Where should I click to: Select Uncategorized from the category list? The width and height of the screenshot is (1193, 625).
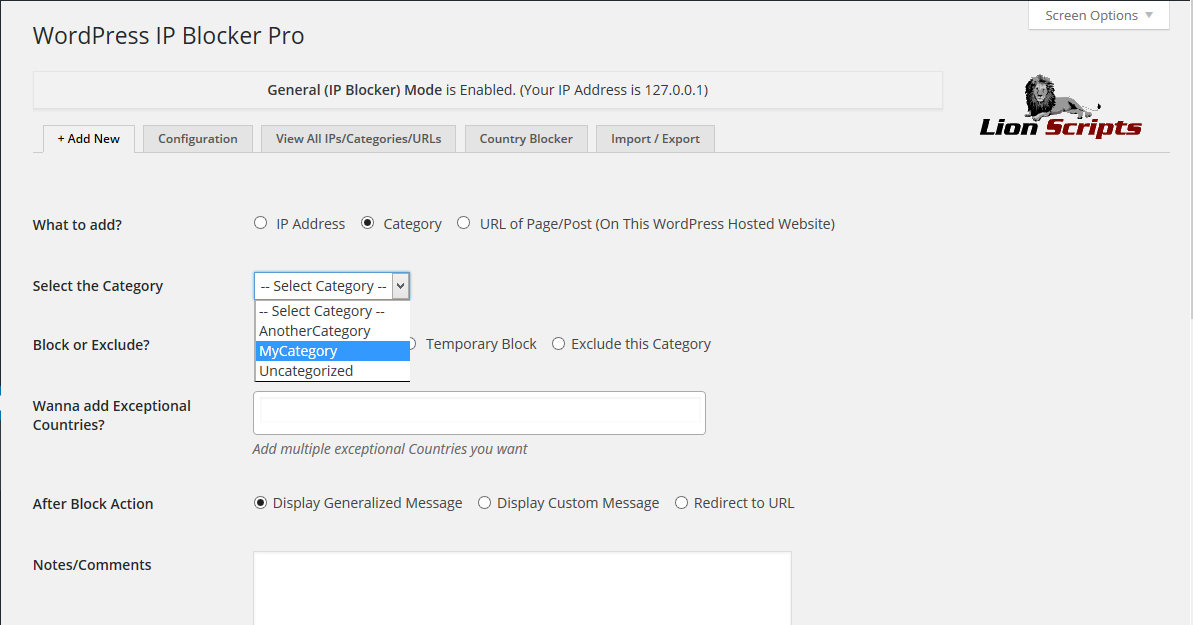pos(306,371)
